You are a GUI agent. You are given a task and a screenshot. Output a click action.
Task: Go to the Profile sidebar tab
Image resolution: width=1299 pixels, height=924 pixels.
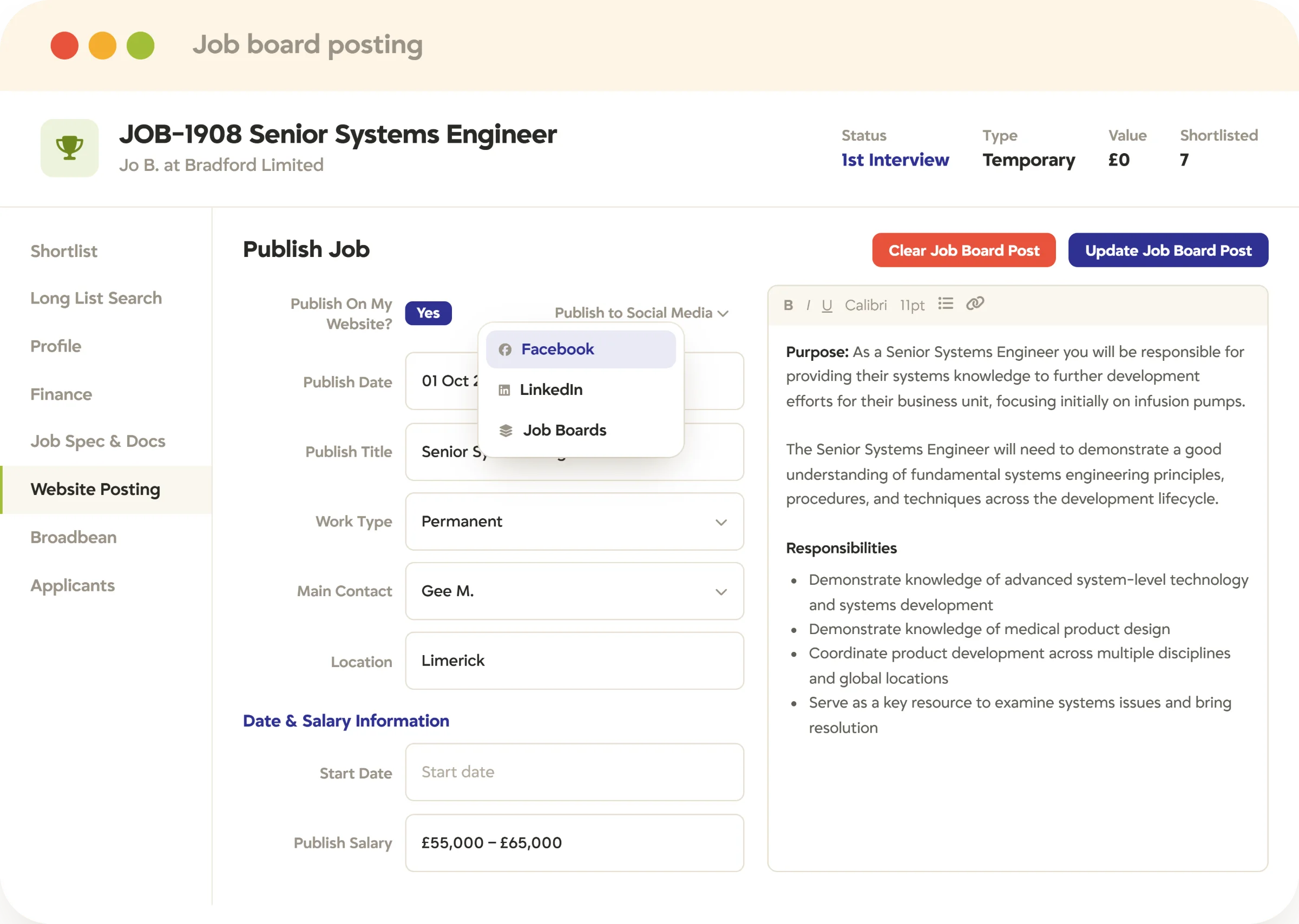[x=56, y=346]
